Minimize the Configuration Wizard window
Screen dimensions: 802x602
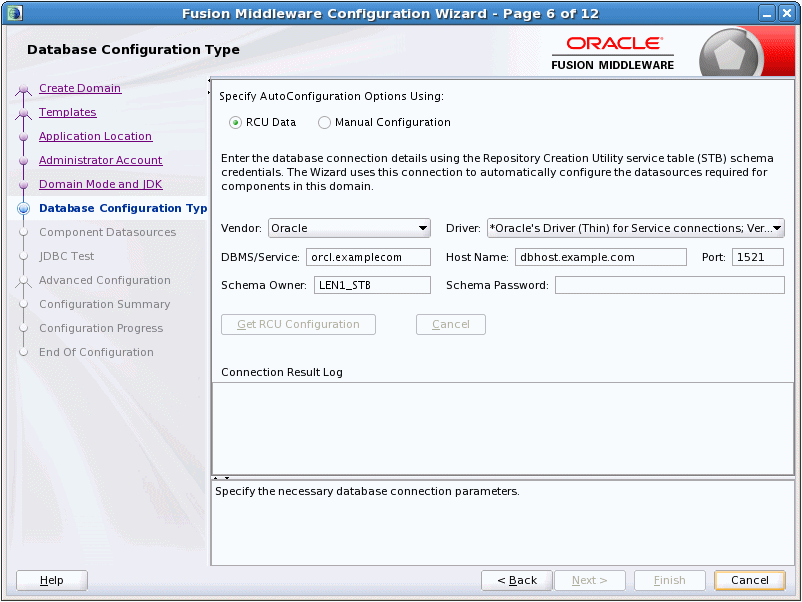tap(767, 14)
